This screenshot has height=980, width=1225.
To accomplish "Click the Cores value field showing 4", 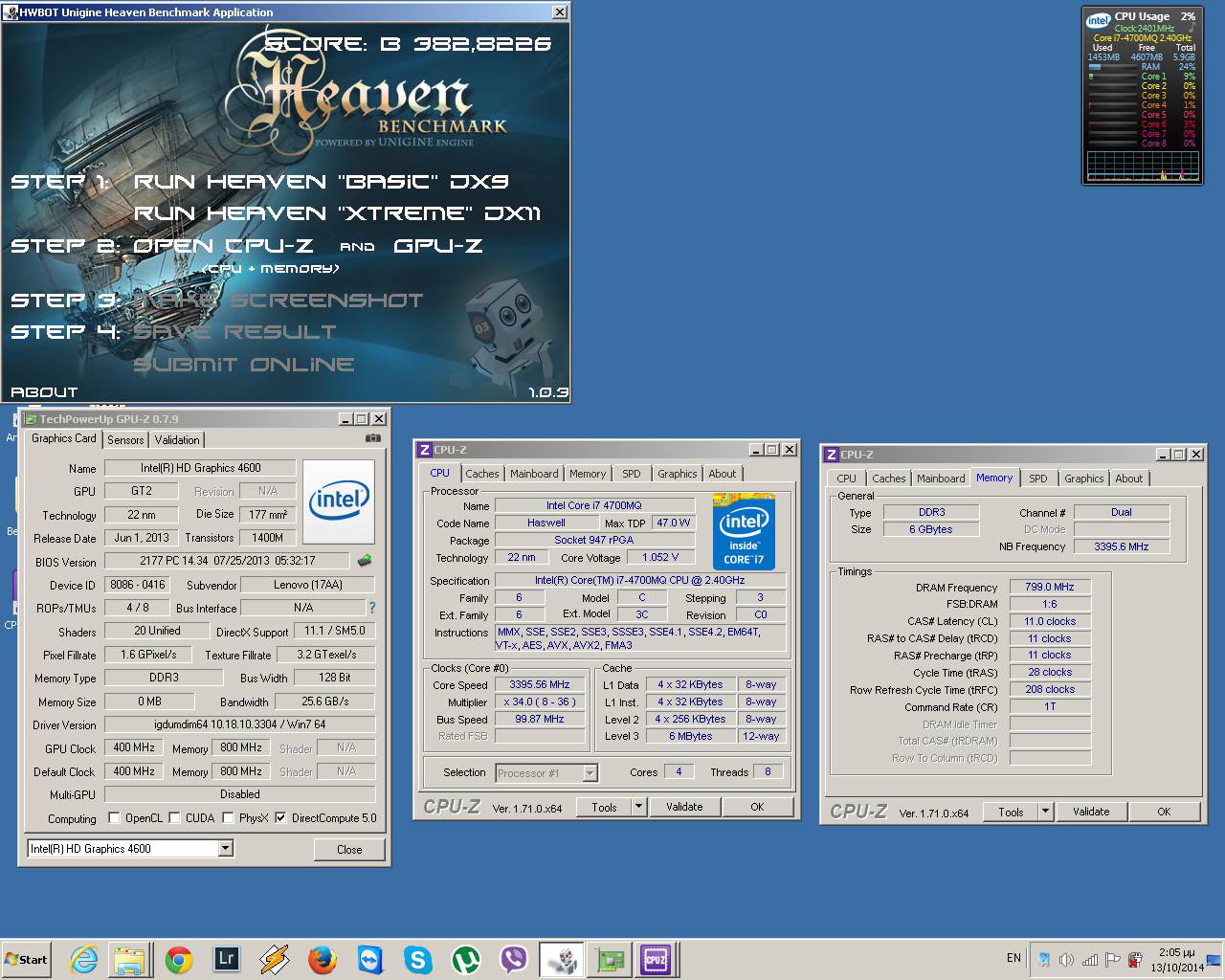I will 679,771.
